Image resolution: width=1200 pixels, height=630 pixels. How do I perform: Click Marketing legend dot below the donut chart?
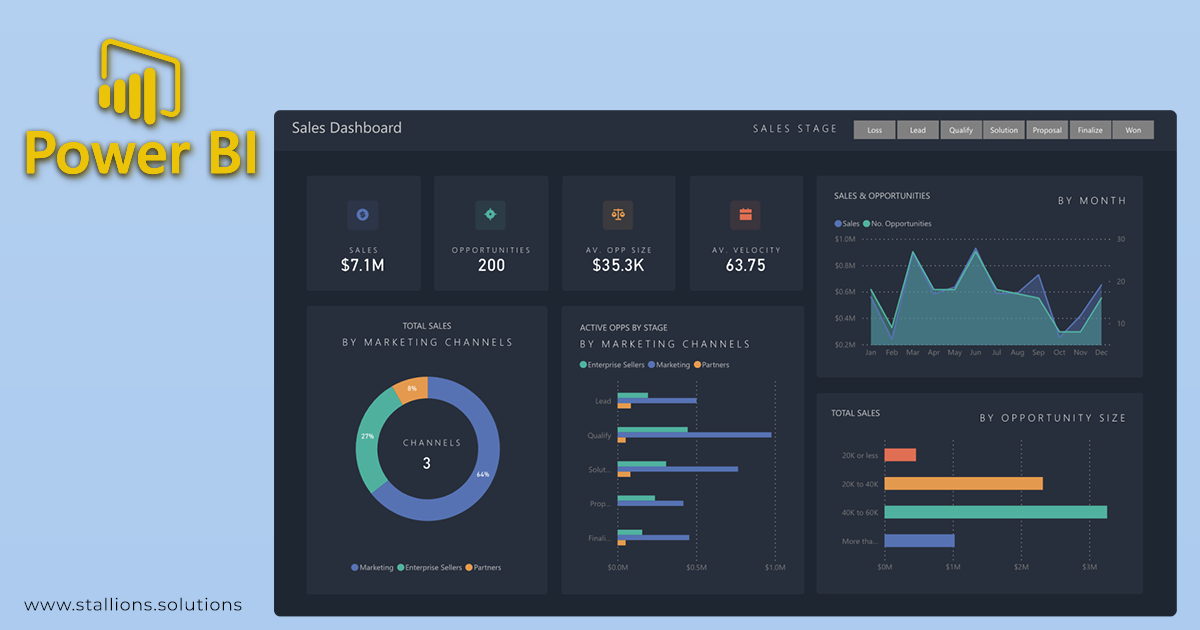[x=354, y=568]
